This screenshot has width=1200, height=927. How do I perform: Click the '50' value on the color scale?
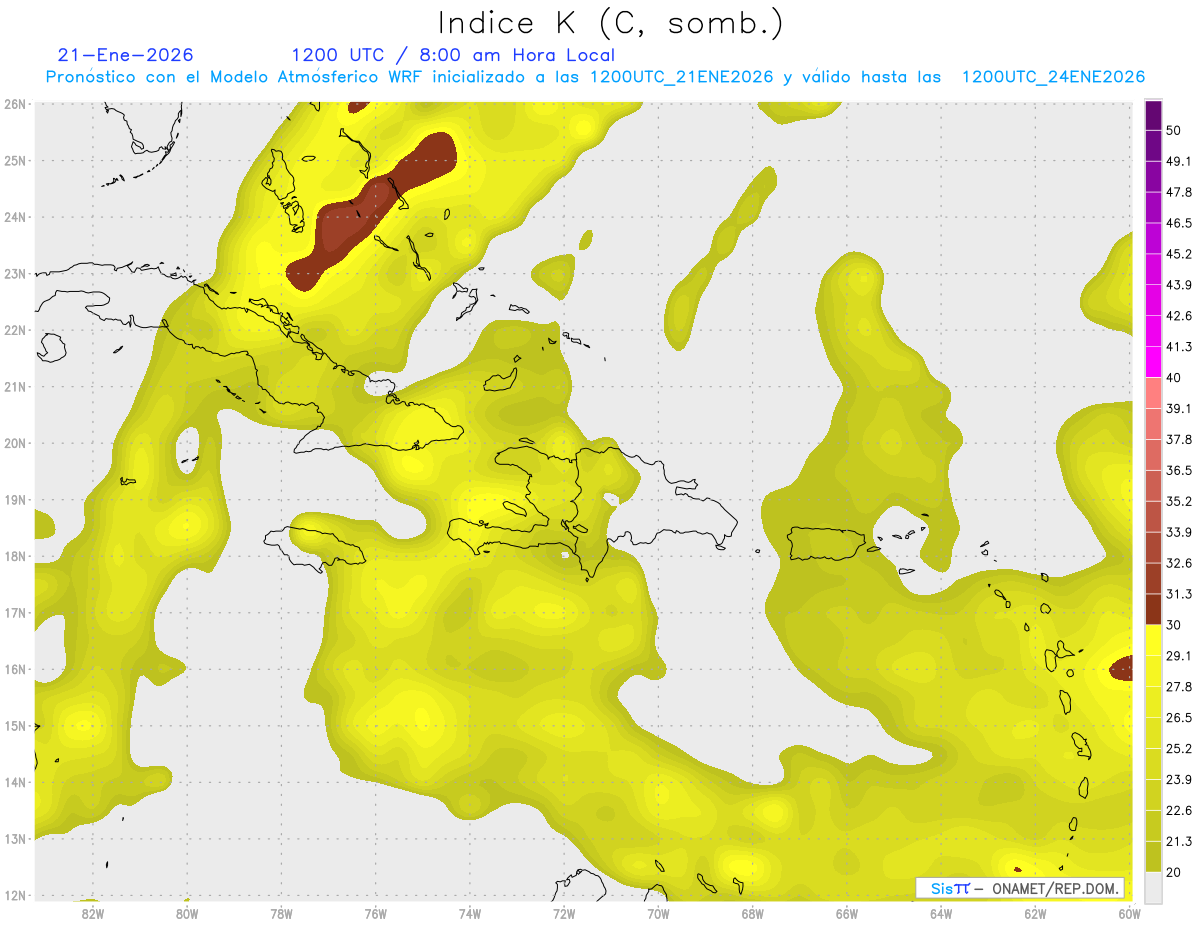pos(1173,130)
